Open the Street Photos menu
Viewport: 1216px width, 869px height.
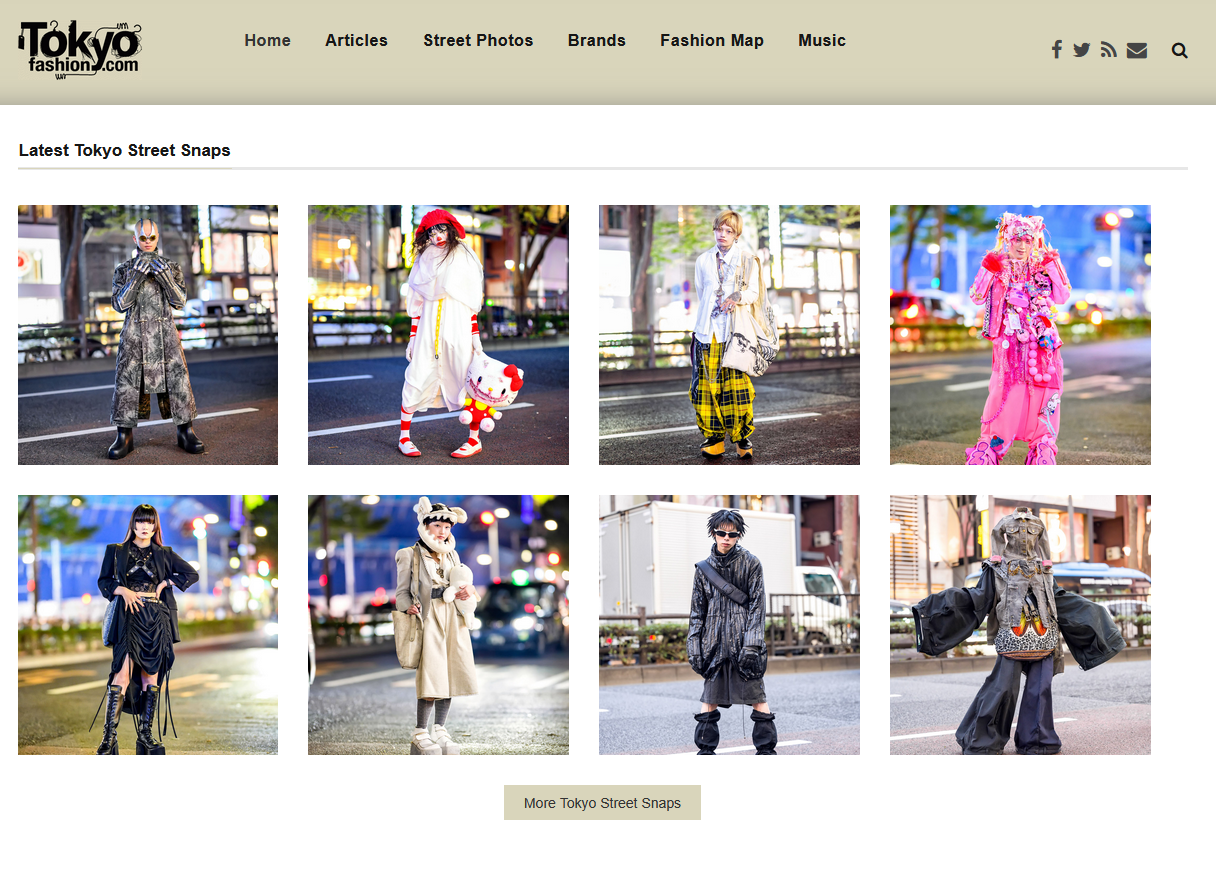click(478, 41)
